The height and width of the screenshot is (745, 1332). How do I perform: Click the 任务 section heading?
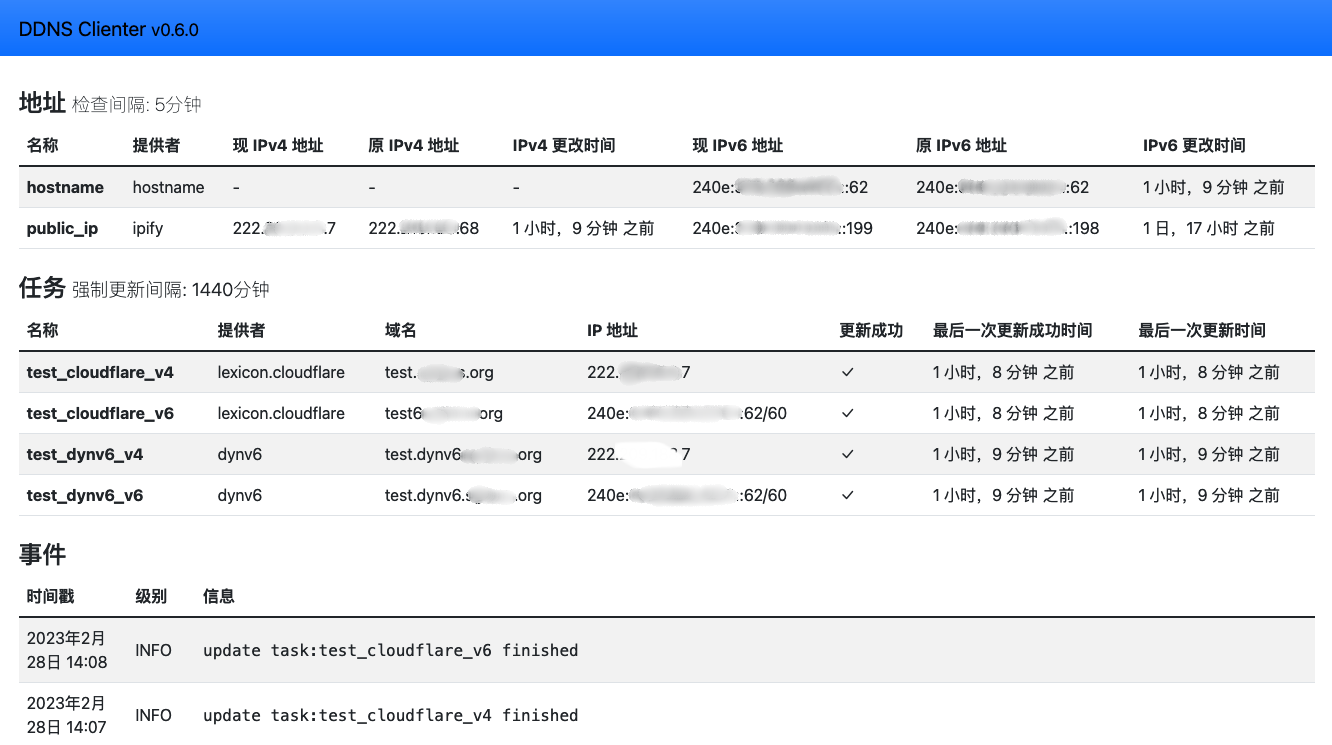[42, 288]
